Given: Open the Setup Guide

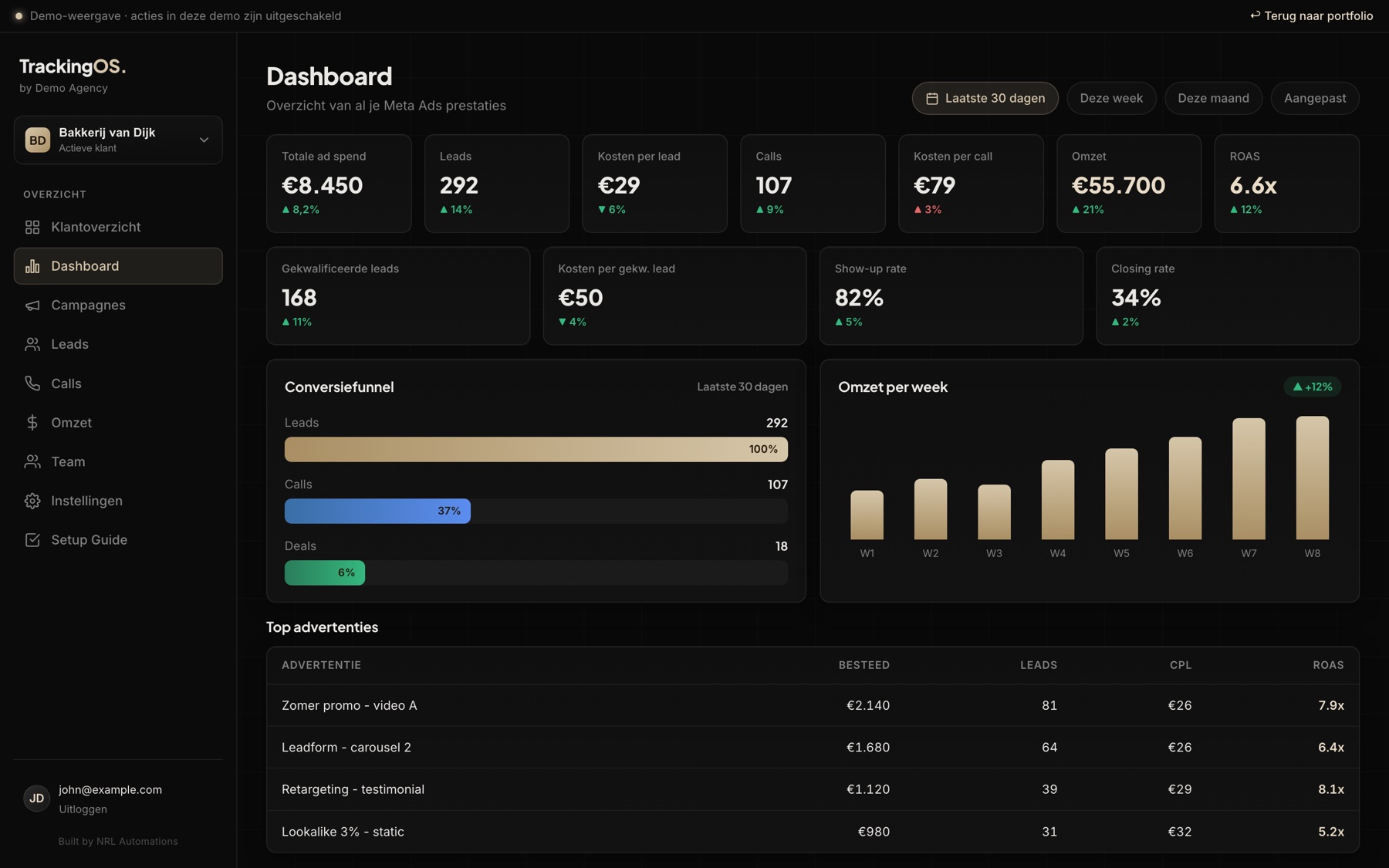Looking at the screenshot, I should pos(118,540).
